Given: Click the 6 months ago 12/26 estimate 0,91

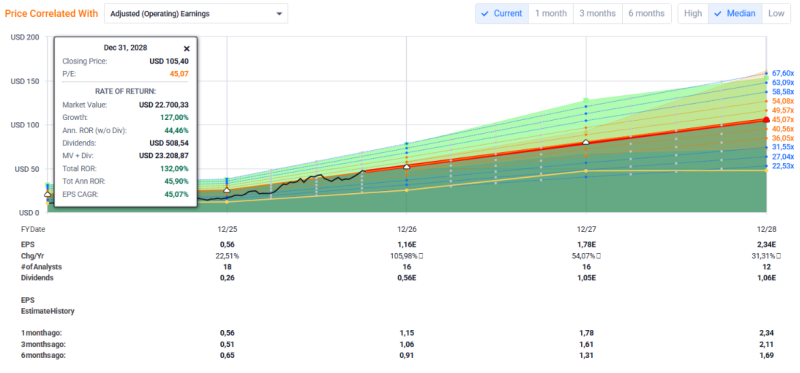Looking at the screenshot, I should coord(407,355).
